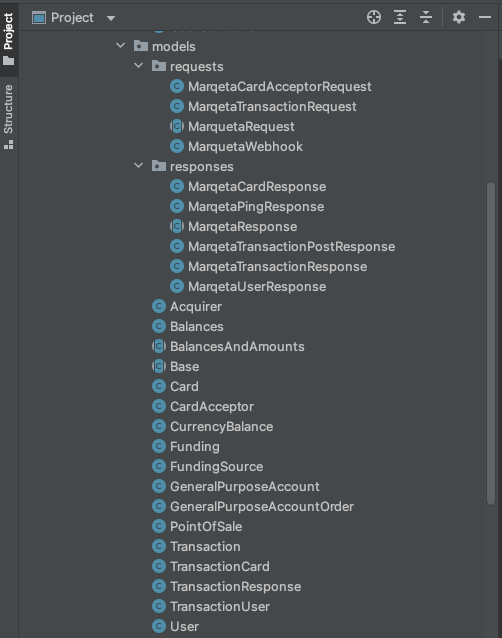Hide the Project tool window via the minus icon

[485, 17]
